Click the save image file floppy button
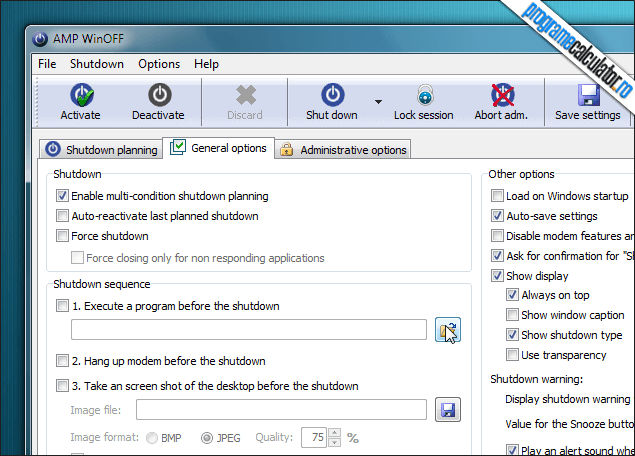The height and width of the screenshot is (456, 635). tap(447, 409)
